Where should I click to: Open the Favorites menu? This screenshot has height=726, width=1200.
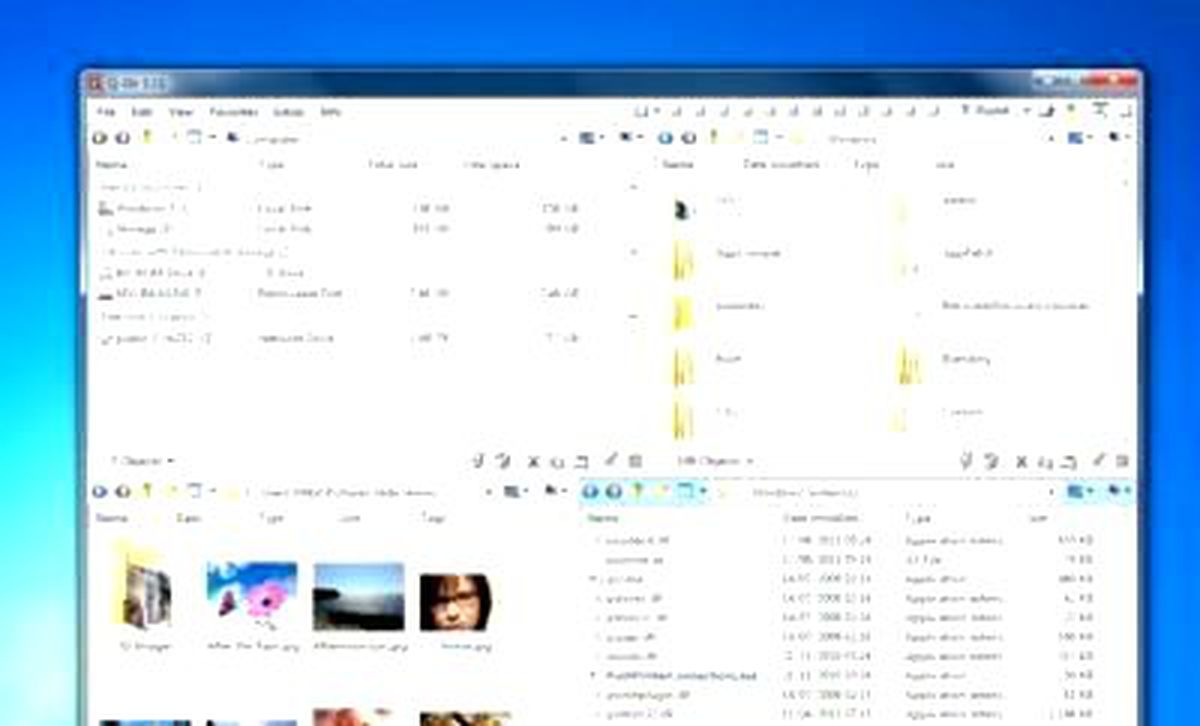coord(234,112)
